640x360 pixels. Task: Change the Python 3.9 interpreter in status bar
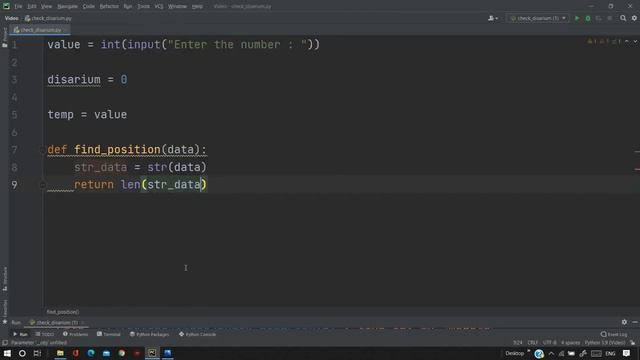(604, 343)
